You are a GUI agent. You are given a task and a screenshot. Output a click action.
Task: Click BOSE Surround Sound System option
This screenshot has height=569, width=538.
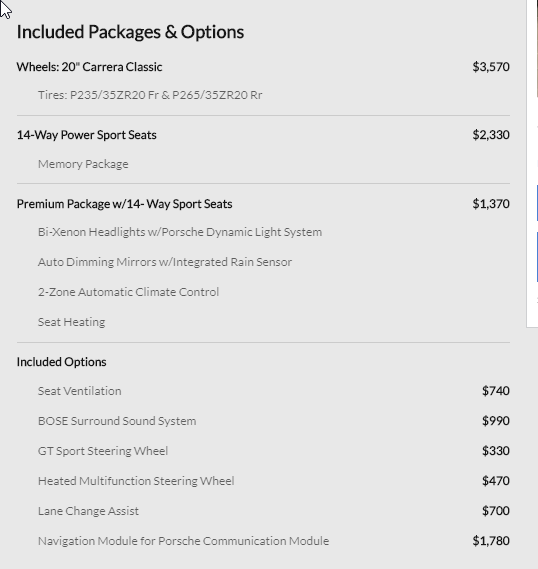pos(117,421)
